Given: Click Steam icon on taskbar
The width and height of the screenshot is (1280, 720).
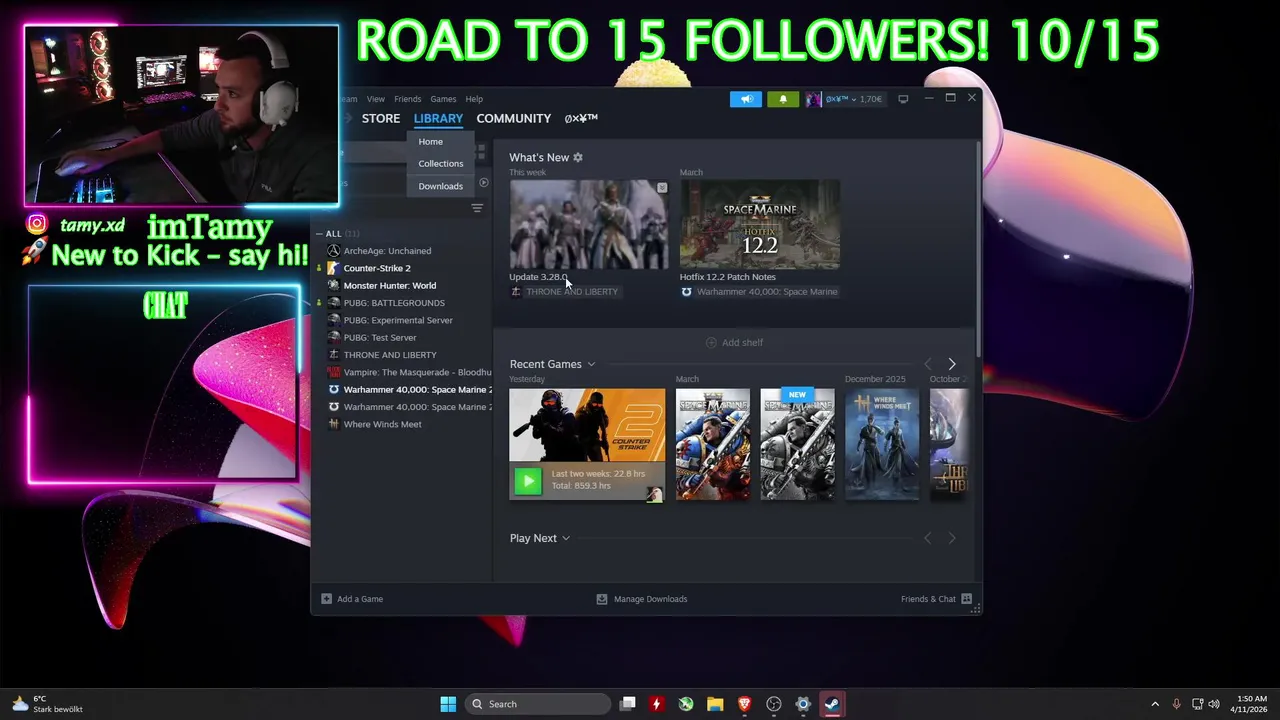Looking at the screenshot, I should pos(832,704).
